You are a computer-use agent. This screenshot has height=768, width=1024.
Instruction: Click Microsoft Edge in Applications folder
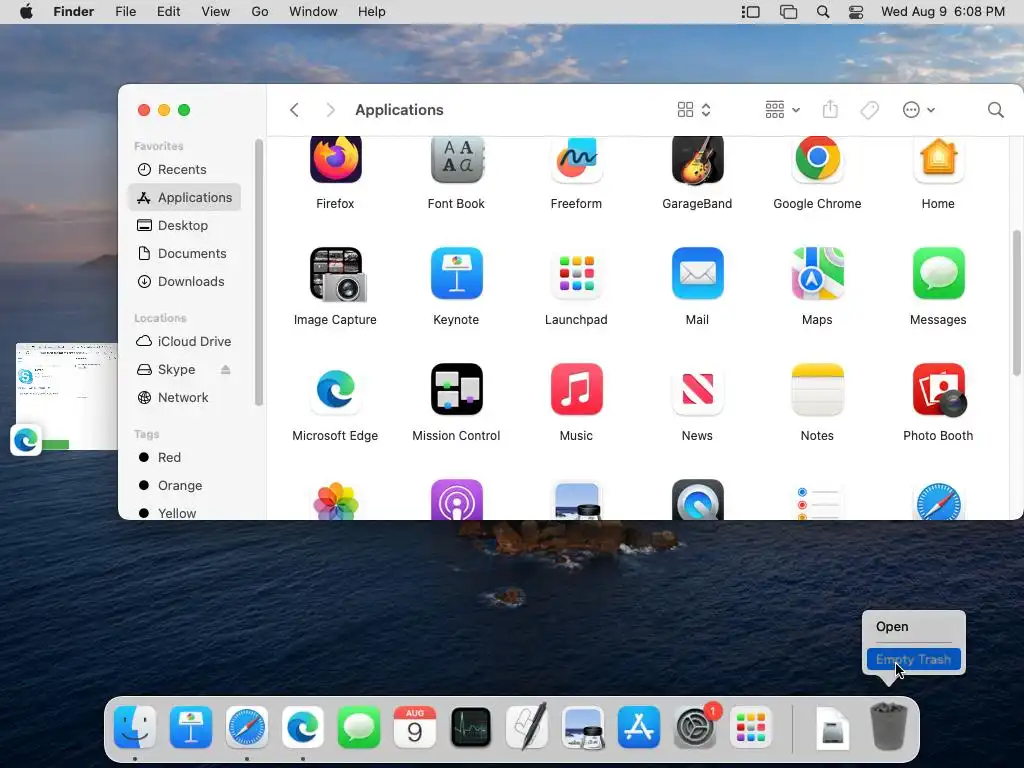[335, 389]
